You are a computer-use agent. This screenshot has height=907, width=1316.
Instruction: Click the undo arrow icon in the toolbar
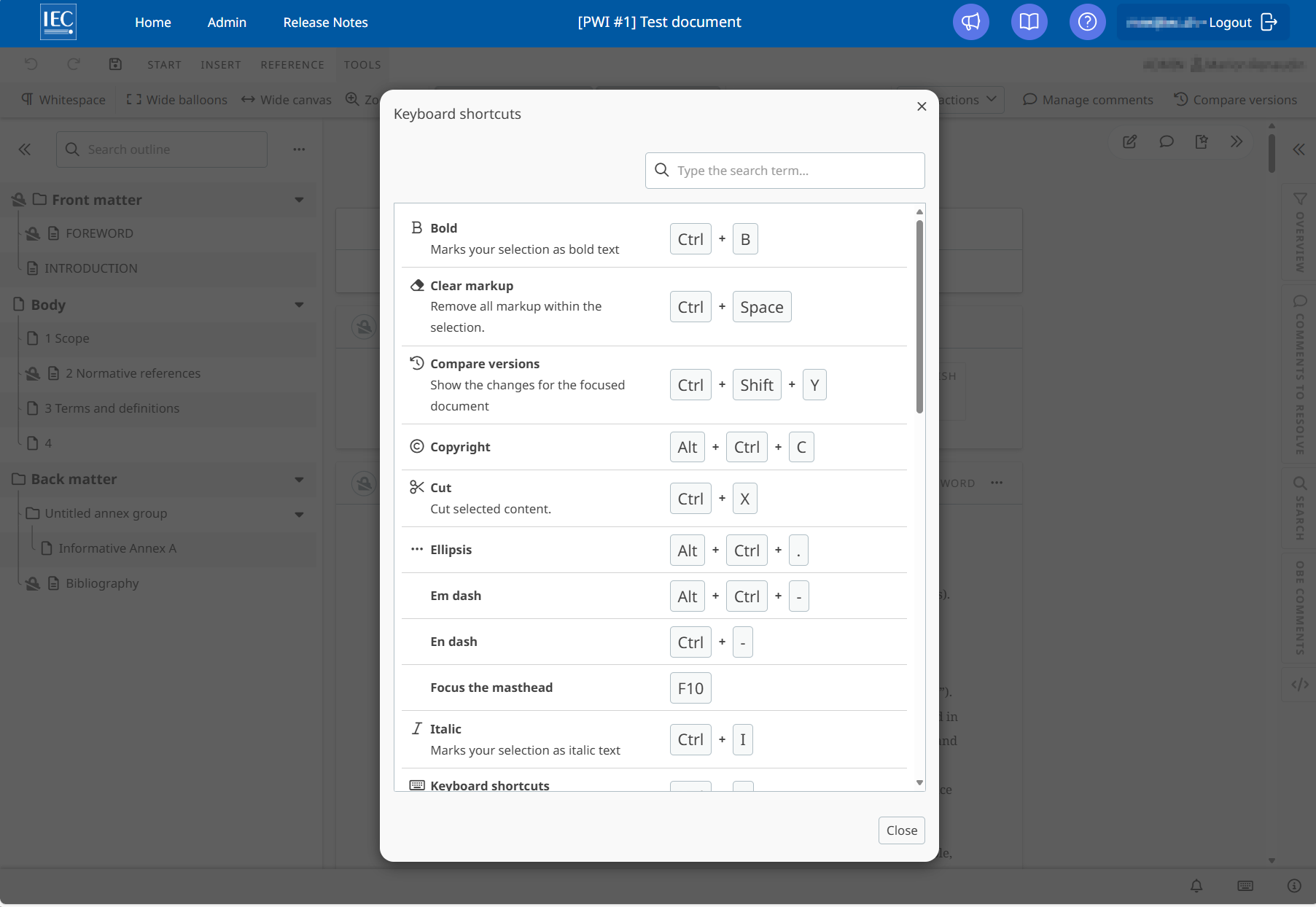30,64
